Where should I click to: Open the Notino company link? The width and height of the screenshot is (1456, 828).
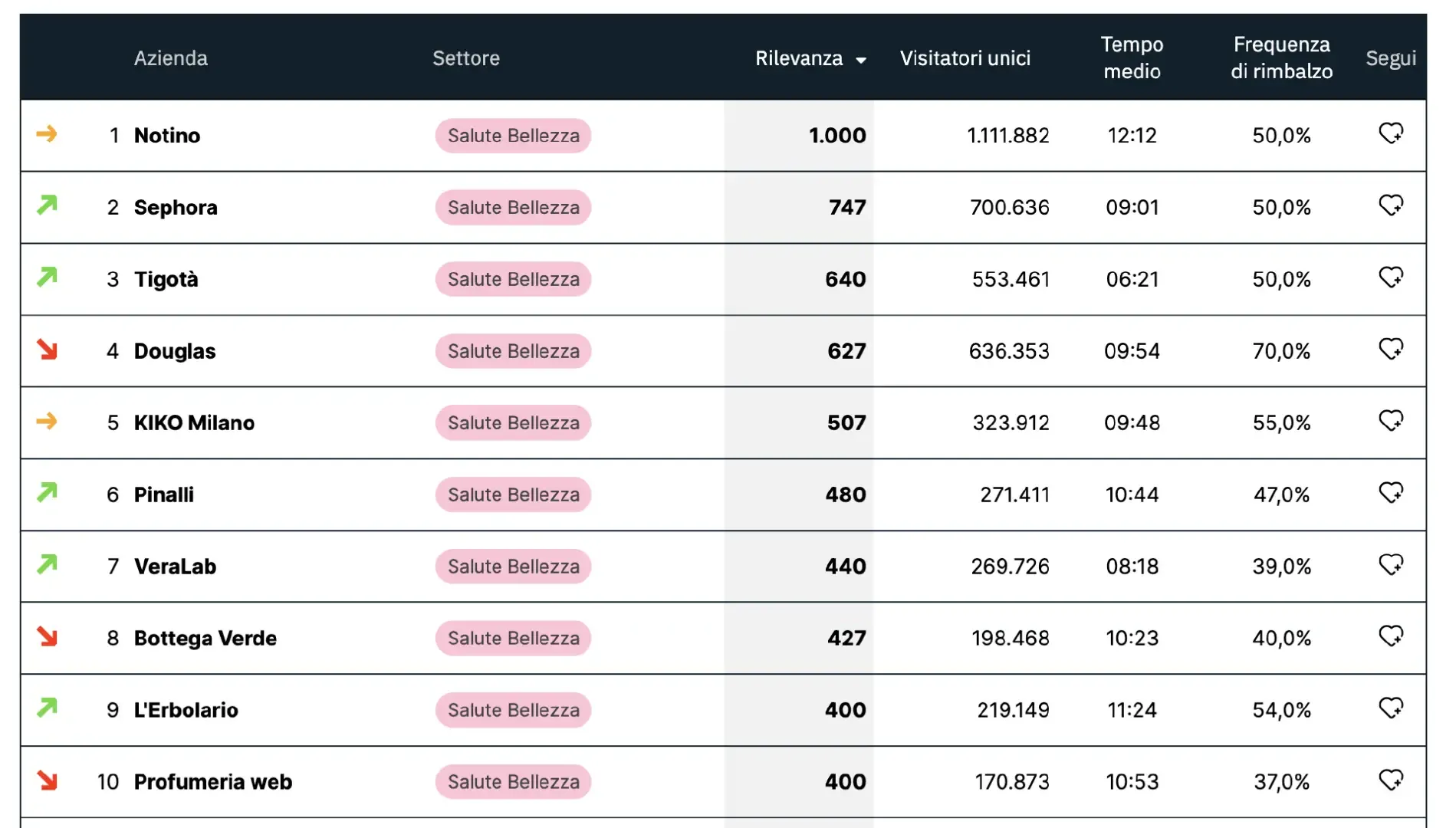[167, 136]
